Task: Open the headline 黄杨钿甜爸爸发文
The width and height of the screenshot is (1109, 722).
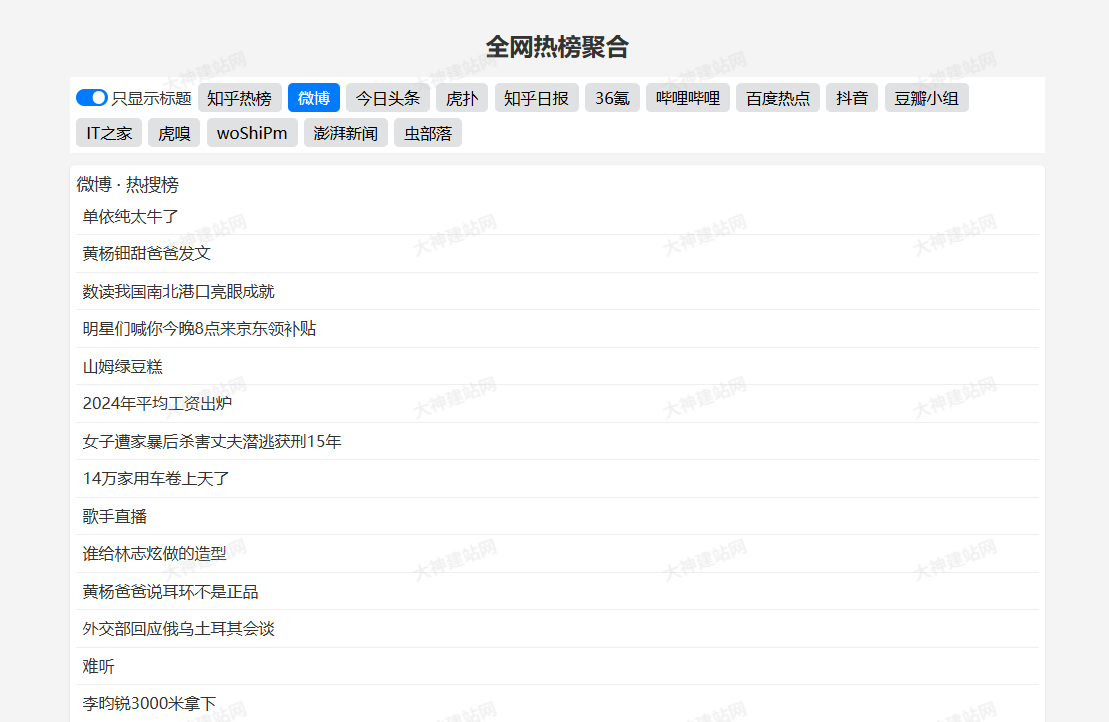Action: click(x=146, y=253)
